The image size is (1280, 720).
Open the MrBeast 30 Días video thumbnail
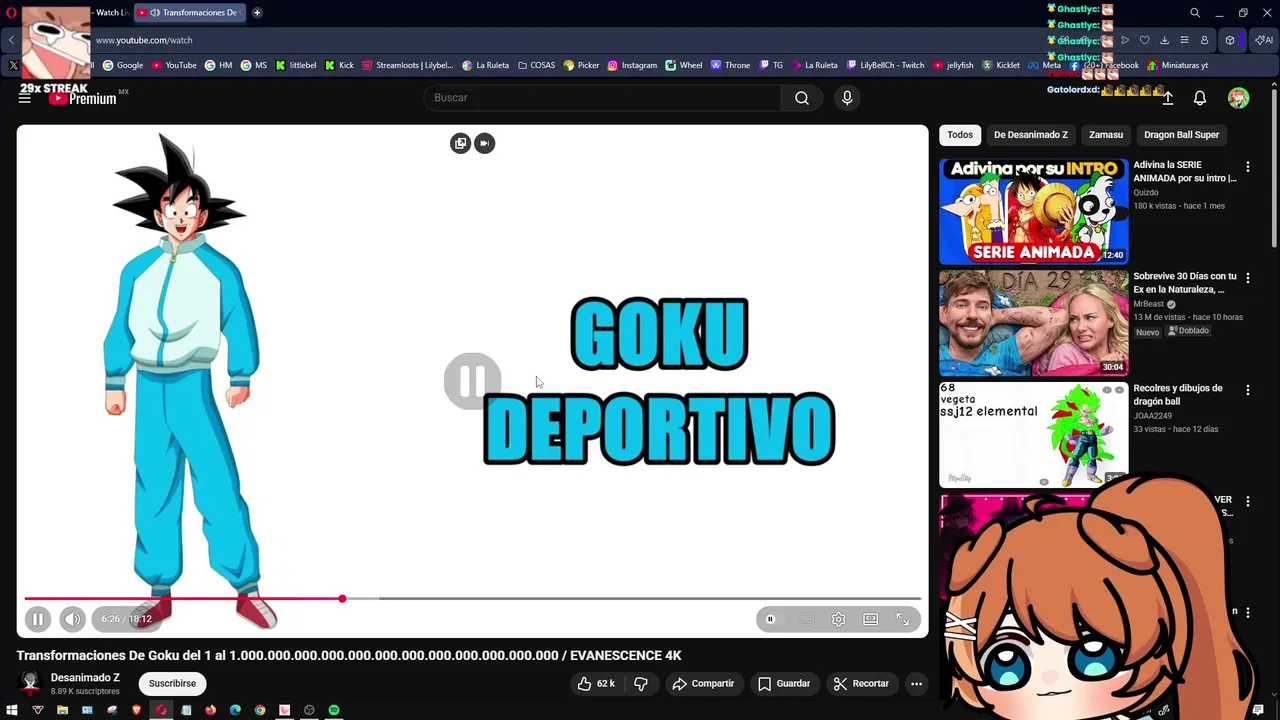[1034, 323]
